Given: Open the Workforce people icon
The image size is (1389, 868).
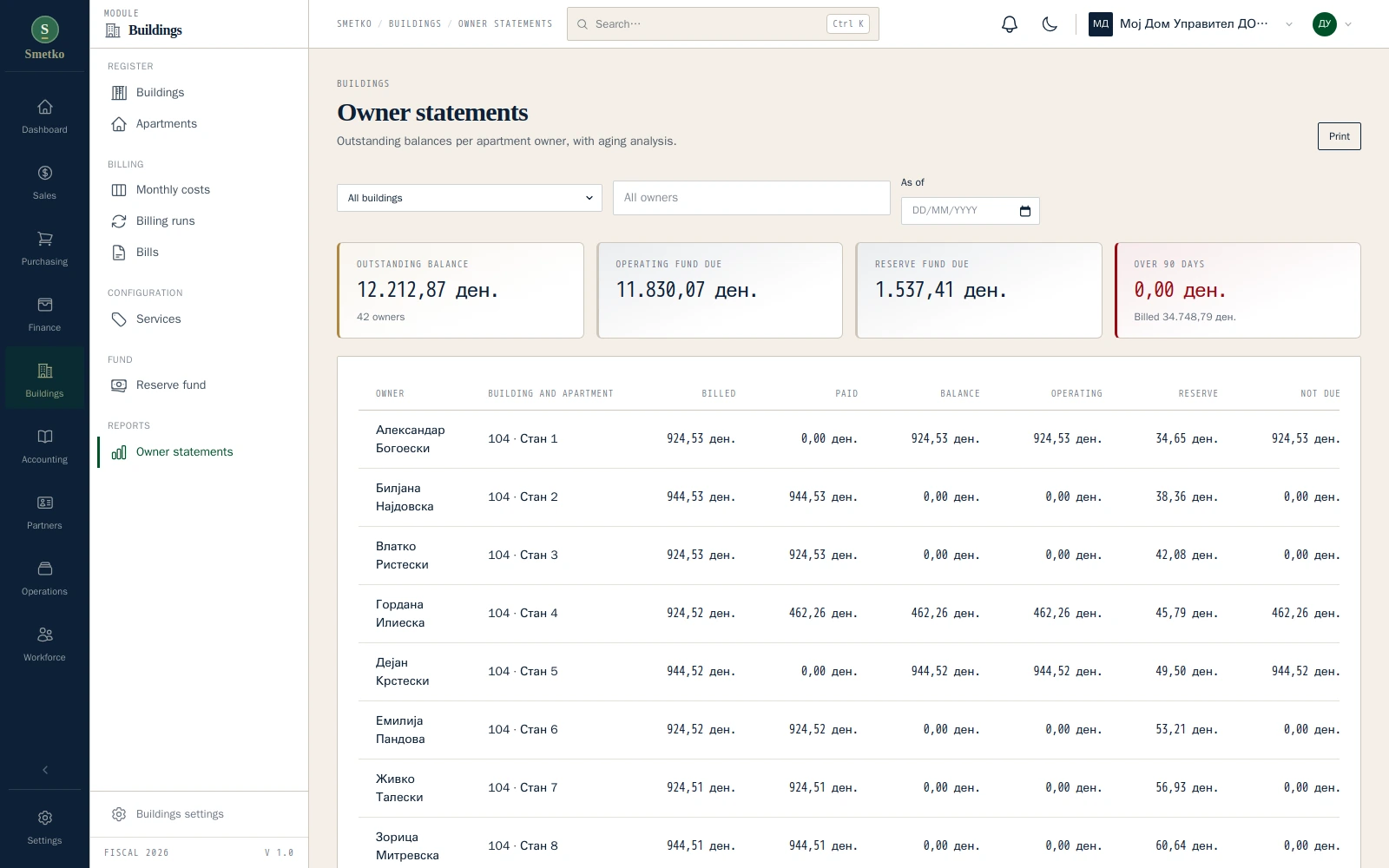Looking at the screenshot, I should click(45, 635).
